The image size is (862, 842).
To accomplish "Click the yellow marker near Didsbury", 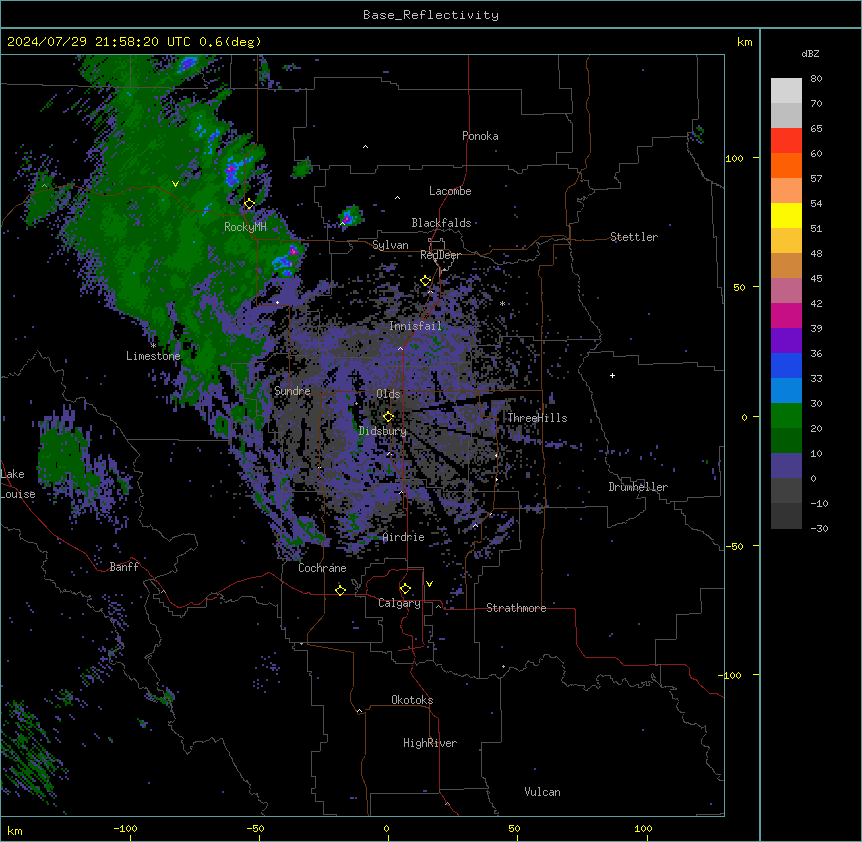I will click(388, 416).
